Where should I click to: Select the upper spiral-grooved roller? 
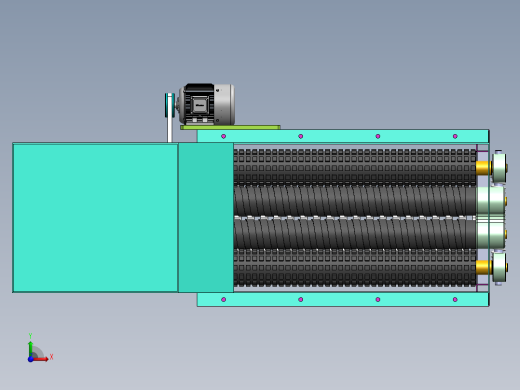coord(355,201)
